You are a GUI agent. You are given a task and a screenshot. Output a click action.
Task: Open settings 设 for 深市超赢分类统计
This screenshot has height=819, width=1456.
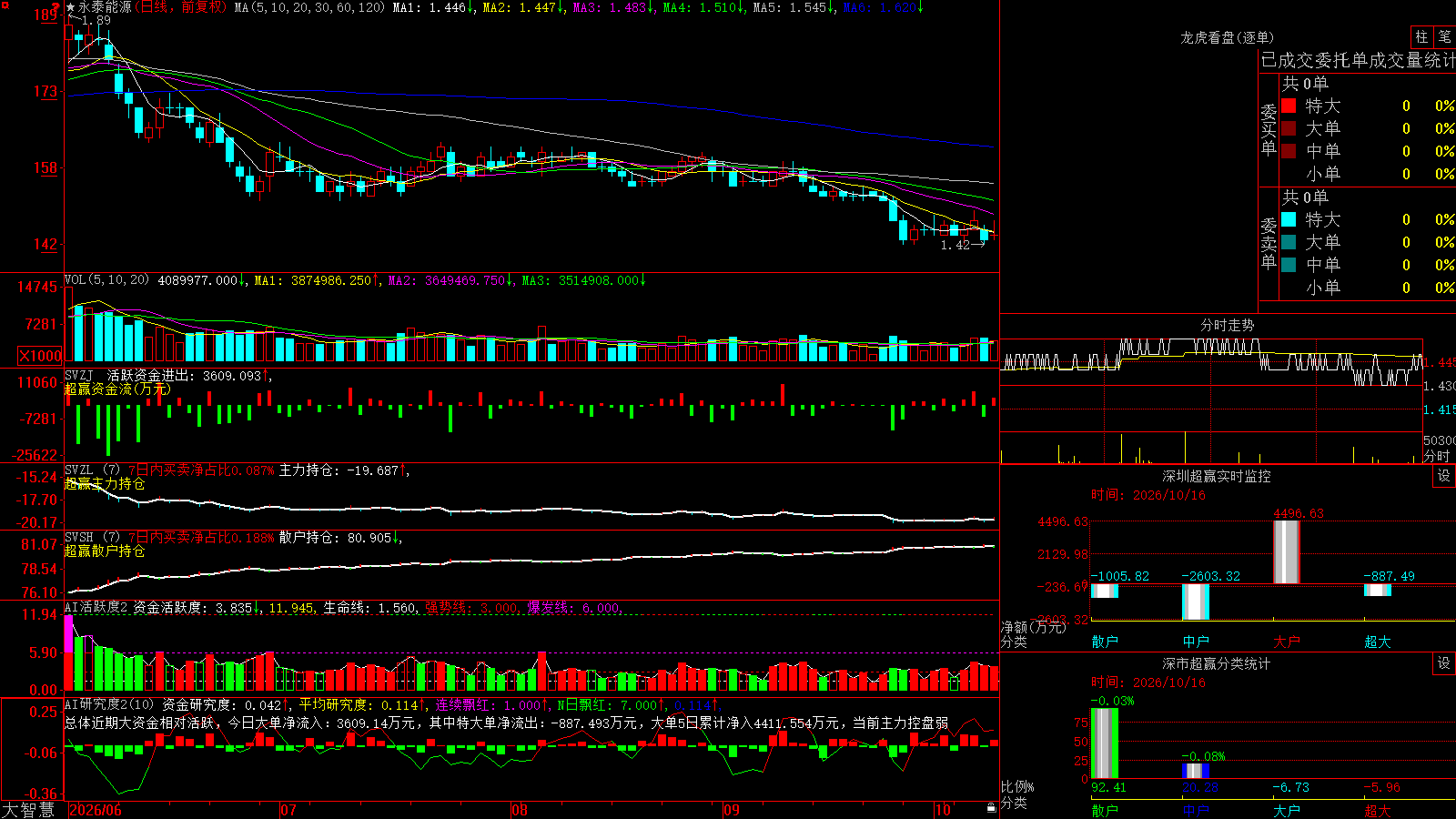pos(1444,663)
